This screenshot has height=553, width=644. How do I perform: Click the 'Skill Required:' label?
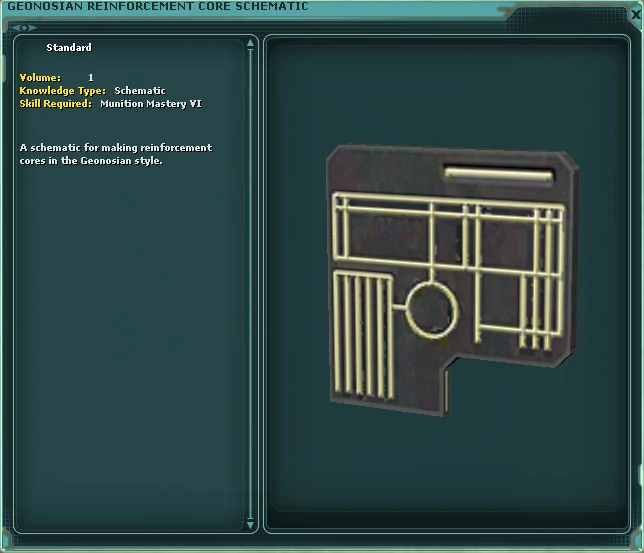coord(55,104)
